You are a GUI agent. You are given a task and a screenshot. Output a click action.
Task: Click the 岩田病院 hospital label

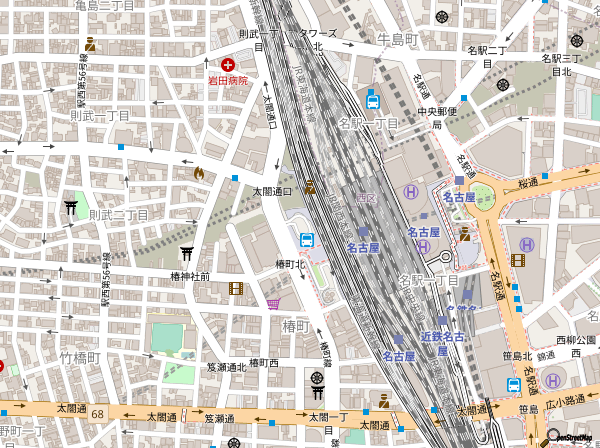pyautogui.click(x=227, y=80)
